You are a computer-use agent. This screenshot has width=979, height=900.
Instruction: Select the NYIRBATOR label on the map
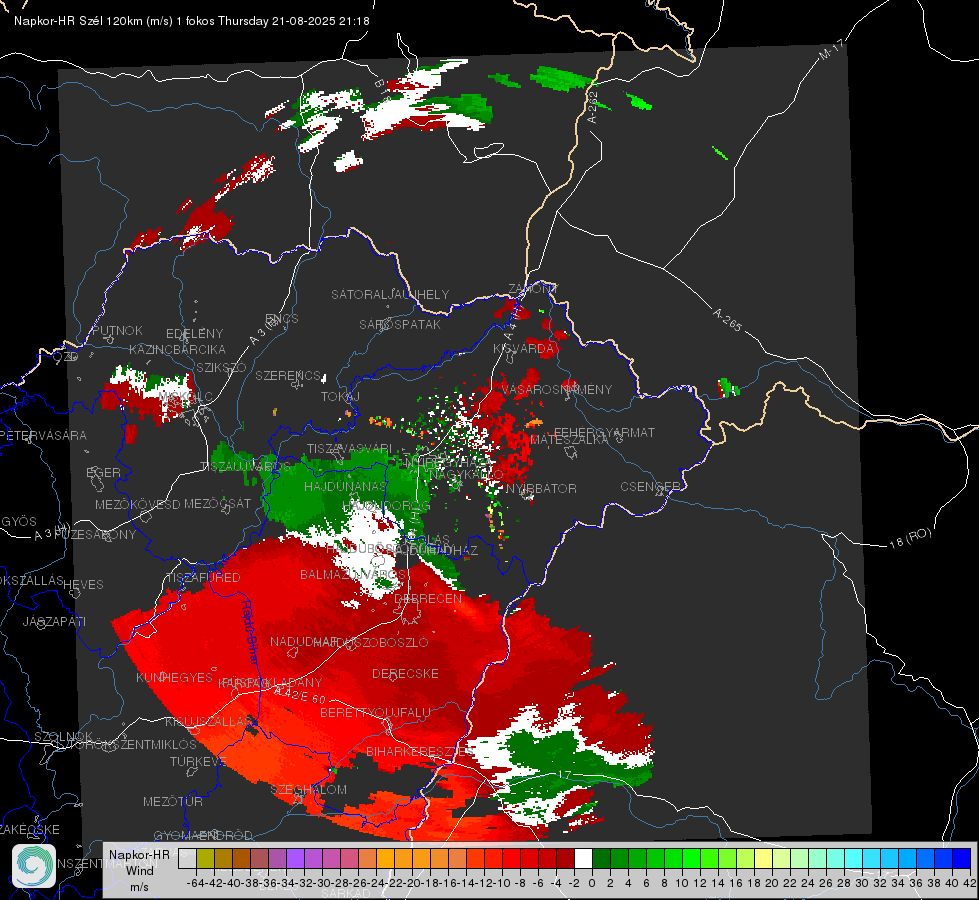tap(541, 488)
